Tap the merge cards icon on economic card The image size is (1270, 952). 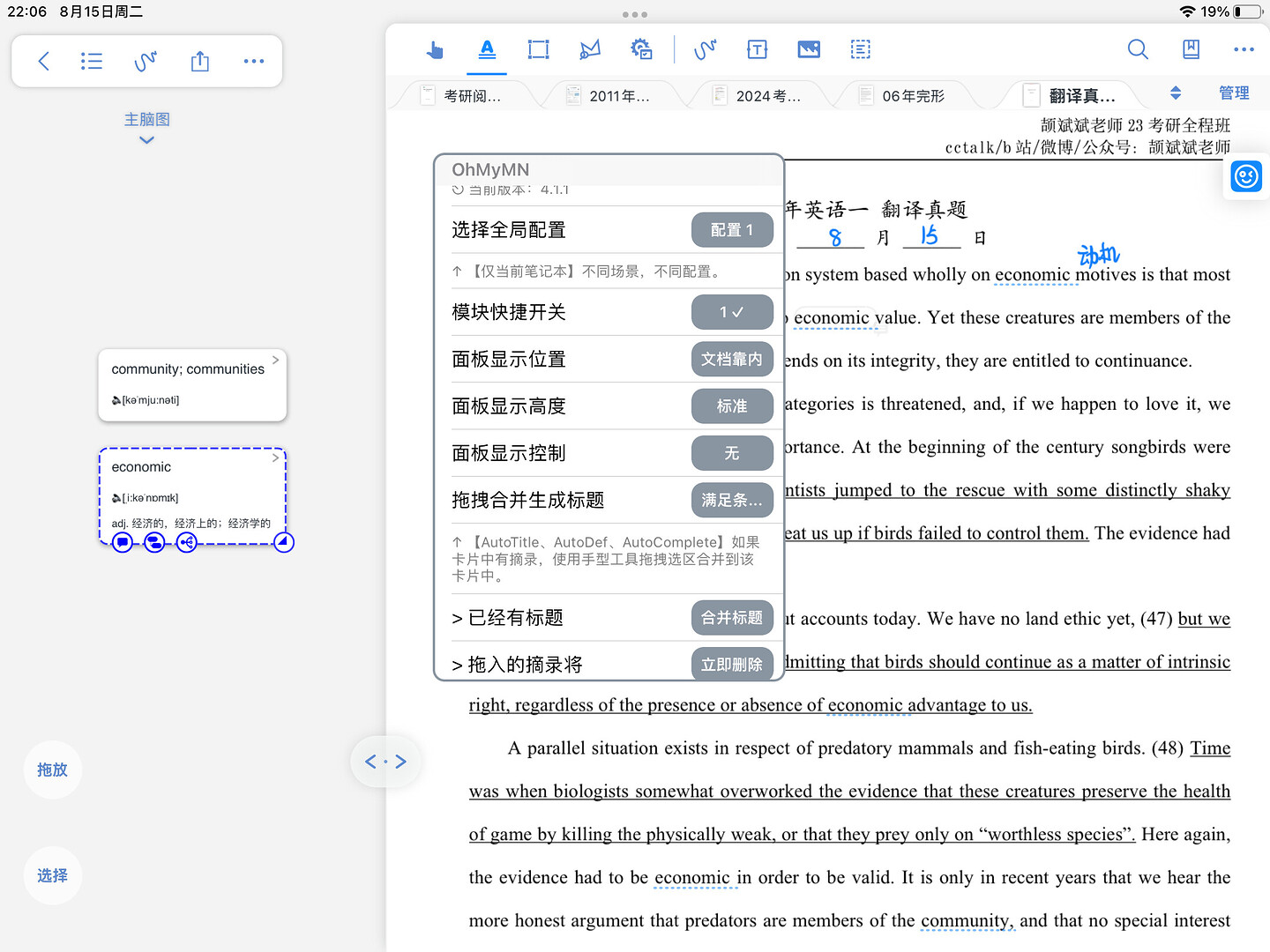point(154,542)
